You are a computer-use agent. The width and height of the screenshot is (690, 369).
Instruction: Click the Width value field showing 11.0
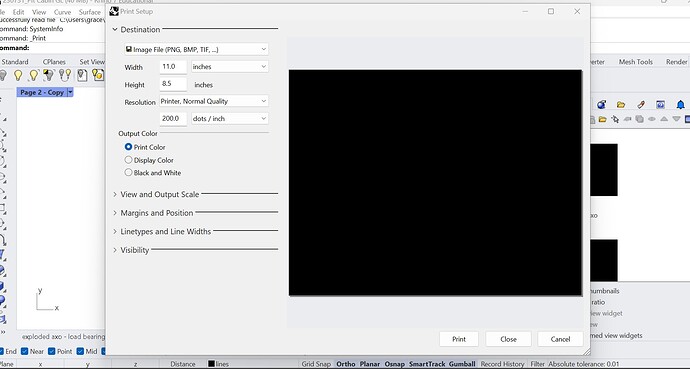tap(173, 67)
